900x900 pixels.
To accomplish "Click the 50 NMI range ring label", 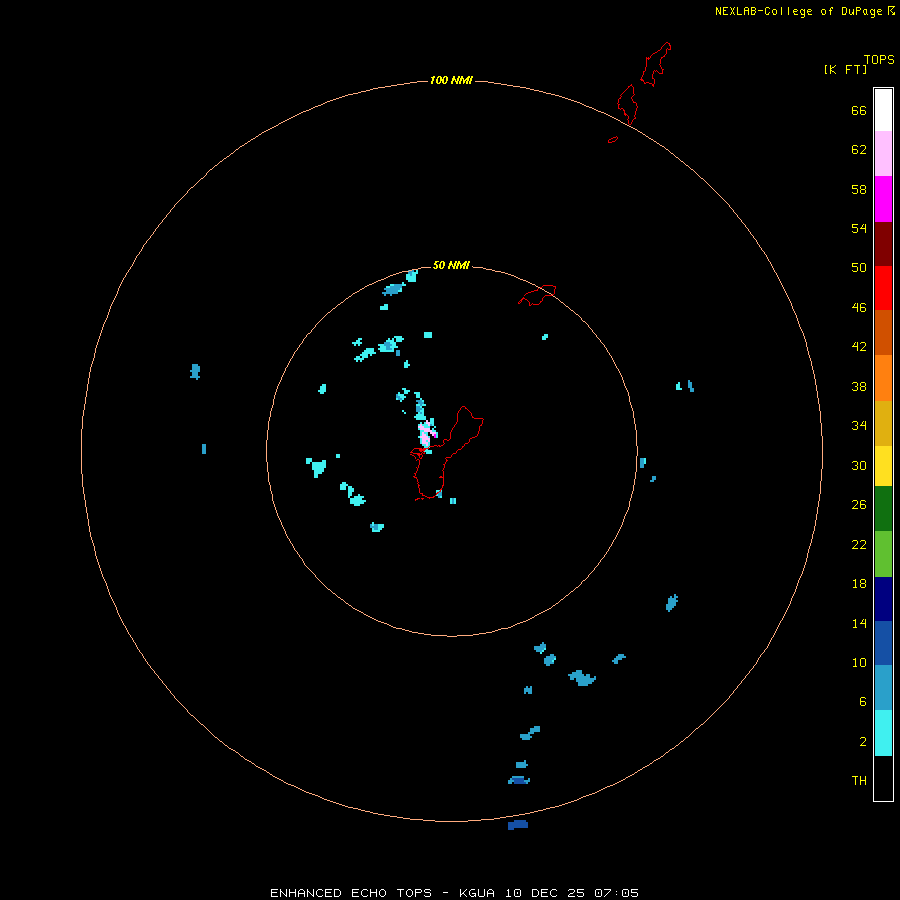I will 451,265.
